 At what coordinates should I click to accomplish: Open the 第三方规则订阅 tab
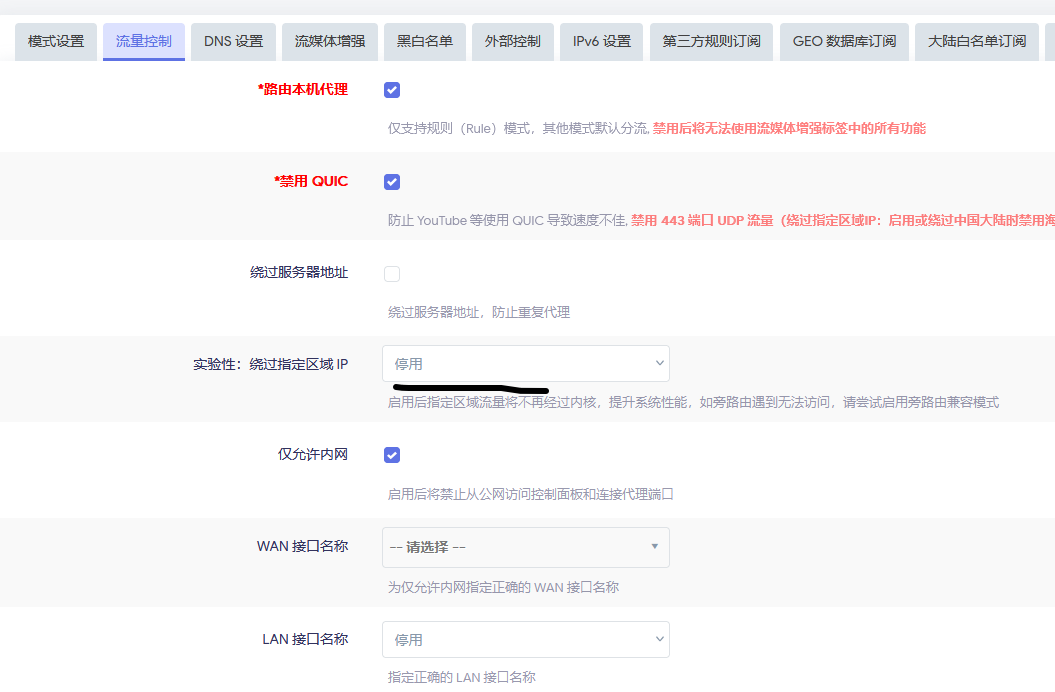[711, 42]
